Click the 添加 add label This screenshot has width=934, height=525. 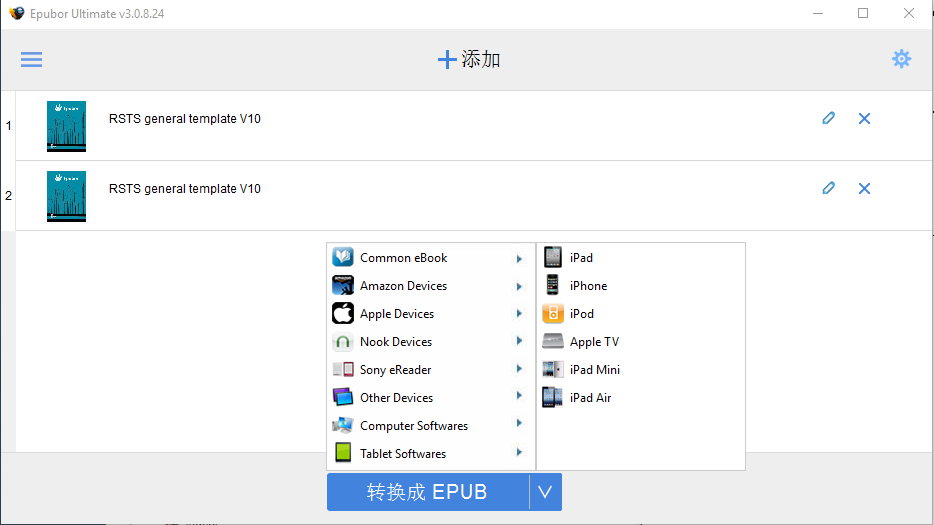coord(481,59)
